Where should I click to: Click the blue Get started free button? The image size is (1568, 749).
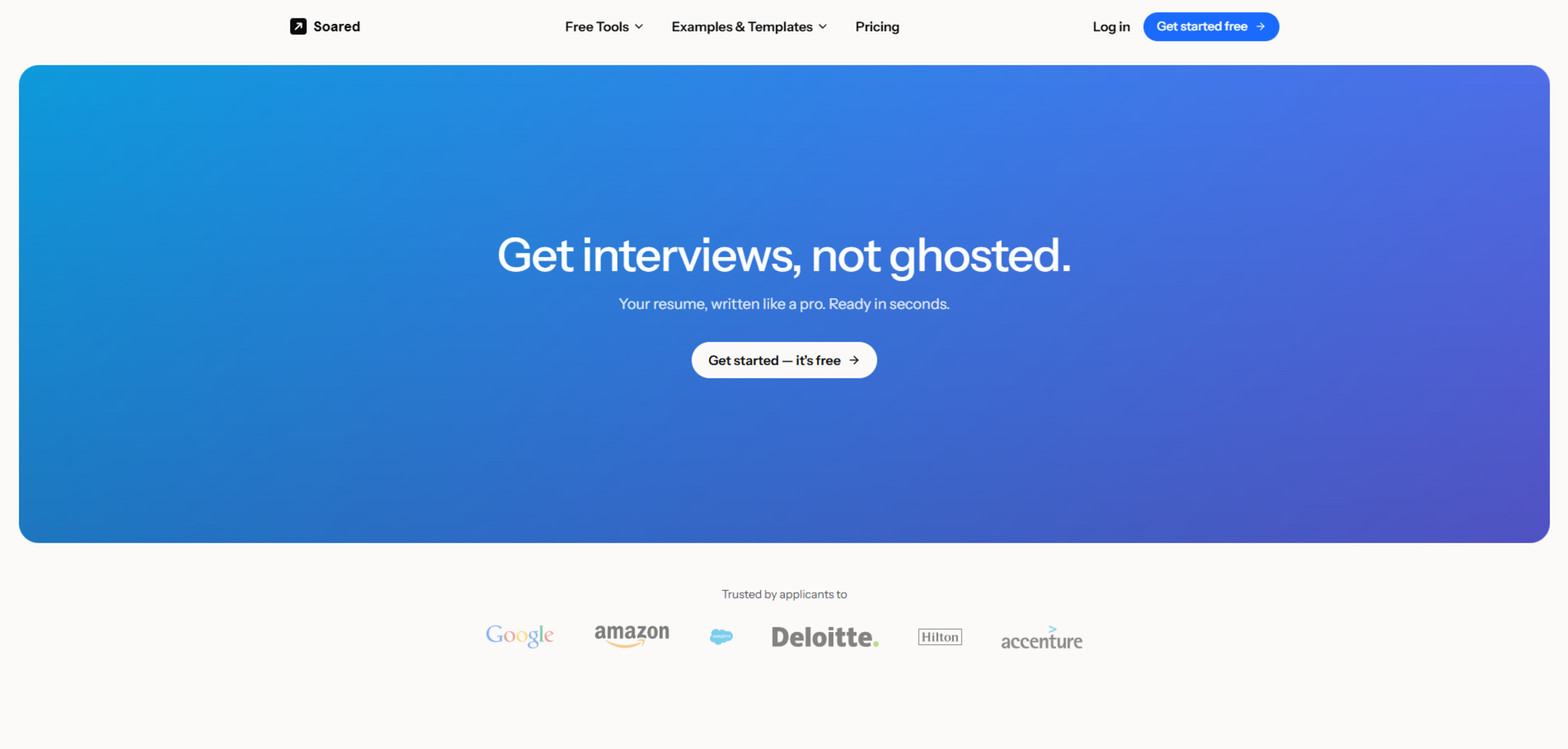point(1211,27)
